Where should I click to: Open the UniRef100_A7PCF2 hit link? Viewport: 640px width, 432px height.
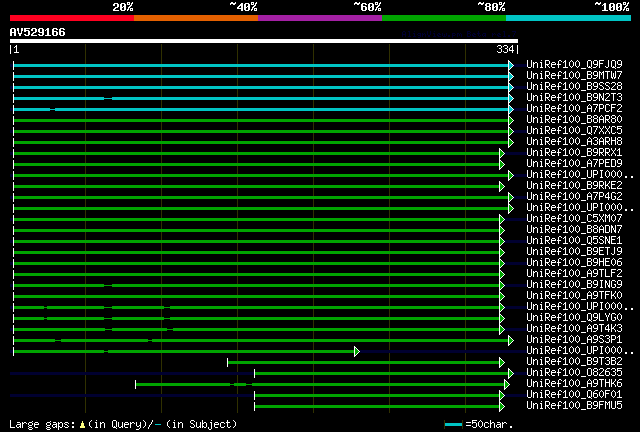tap(574, 109)
